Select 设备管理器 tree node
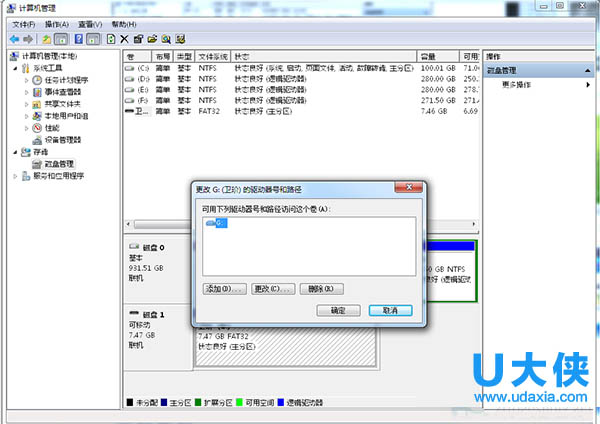 pos(63,140)
